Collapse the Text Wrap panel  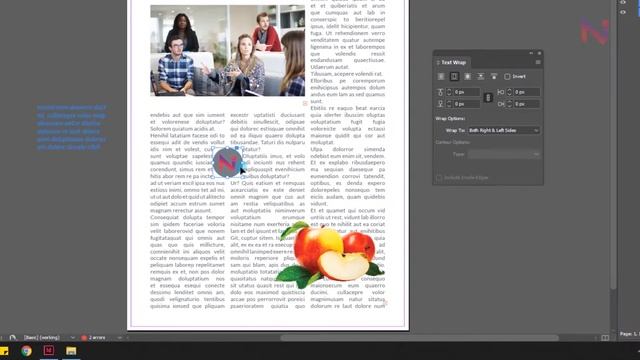pyautogui.click(x=531, y=53)
